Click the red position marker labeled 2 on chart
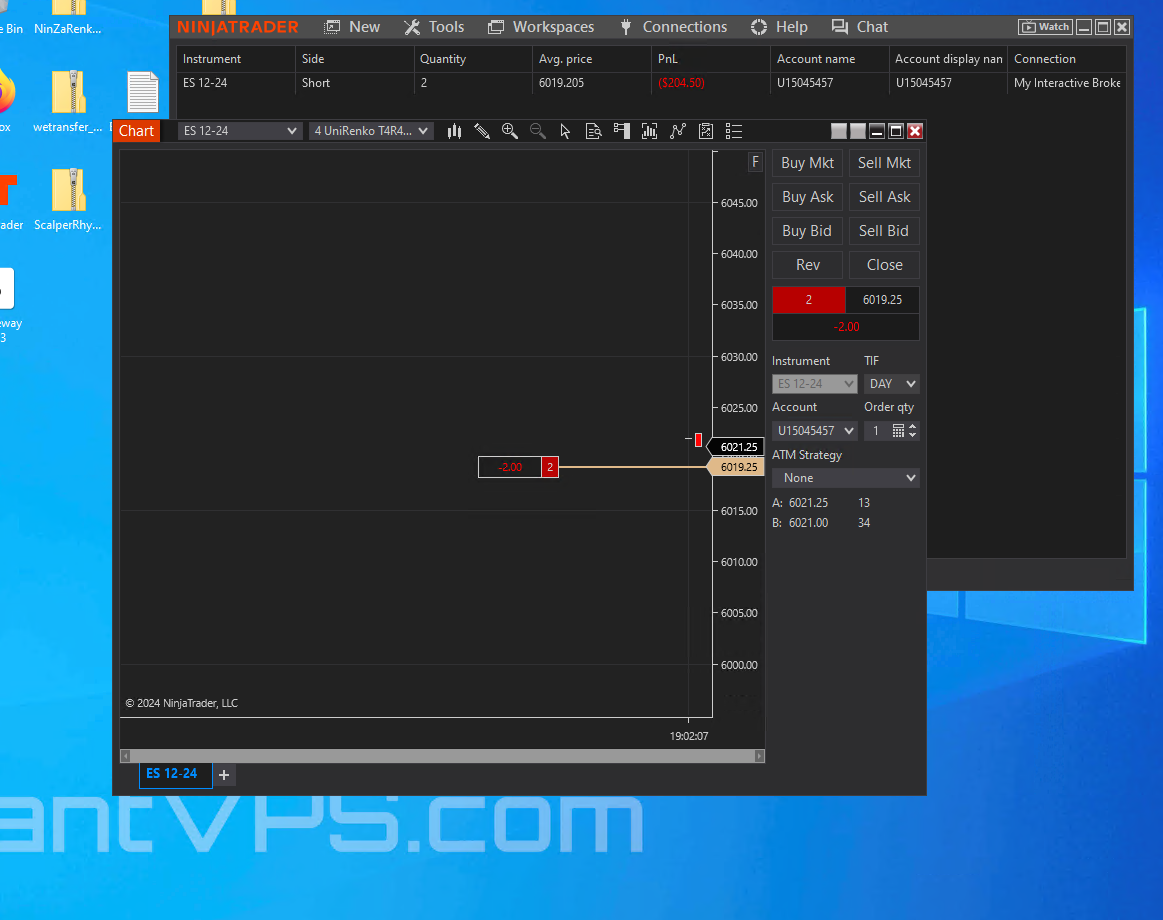Viewport: 1163px width, 920px height. (550, 467)
